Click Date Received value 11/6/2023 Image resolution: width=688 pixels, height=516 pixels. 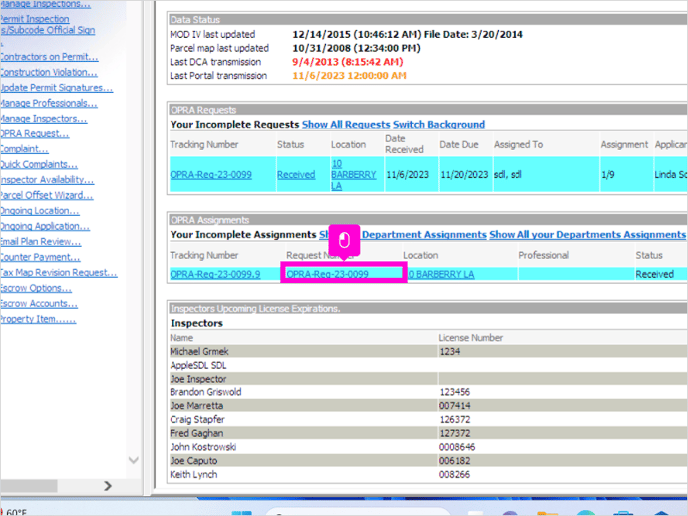click(407, 175)
